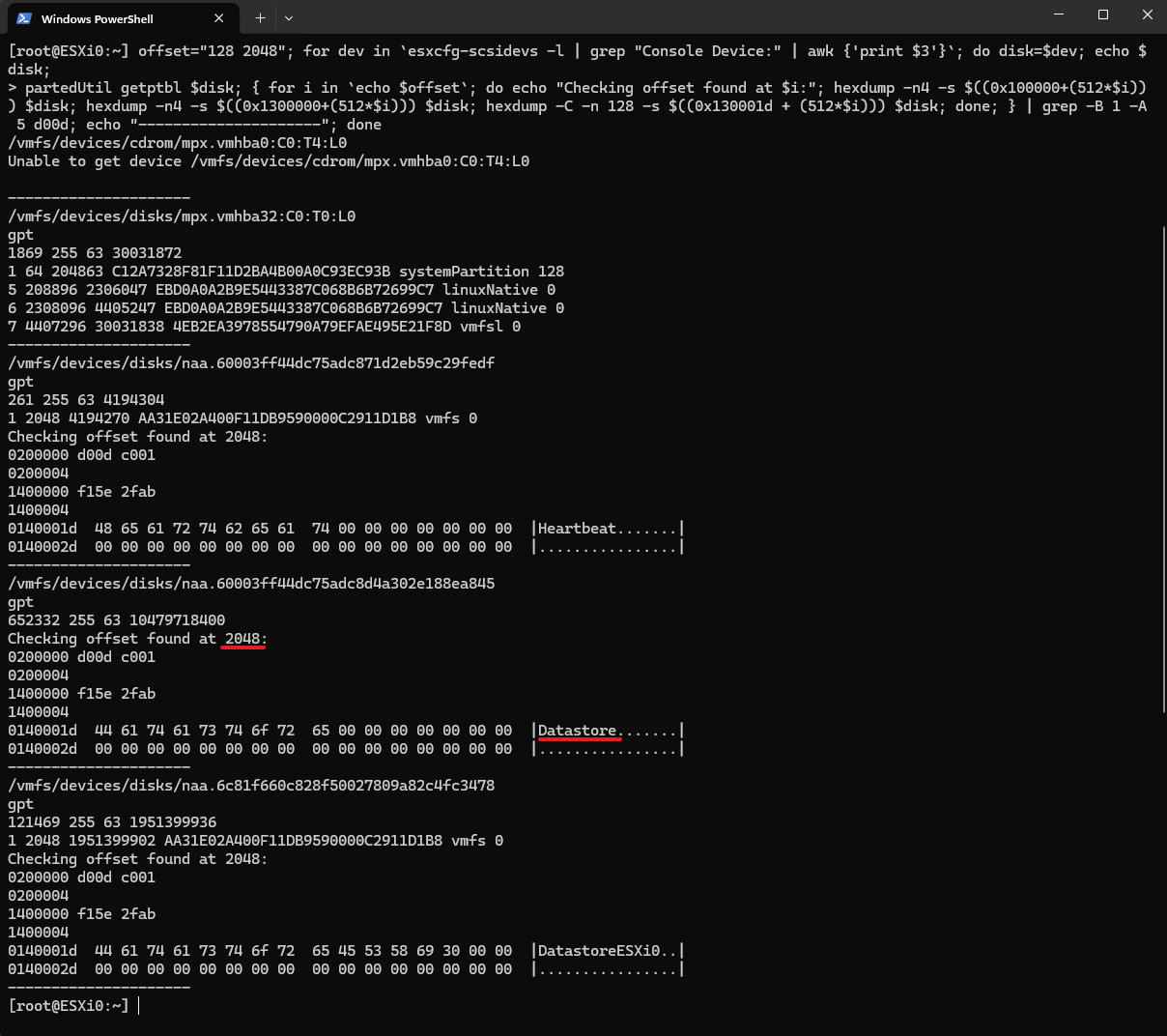The image size is (1167, 1036).
Task: Click the Heartbeat text in the hexdump output
Action: 577,528
